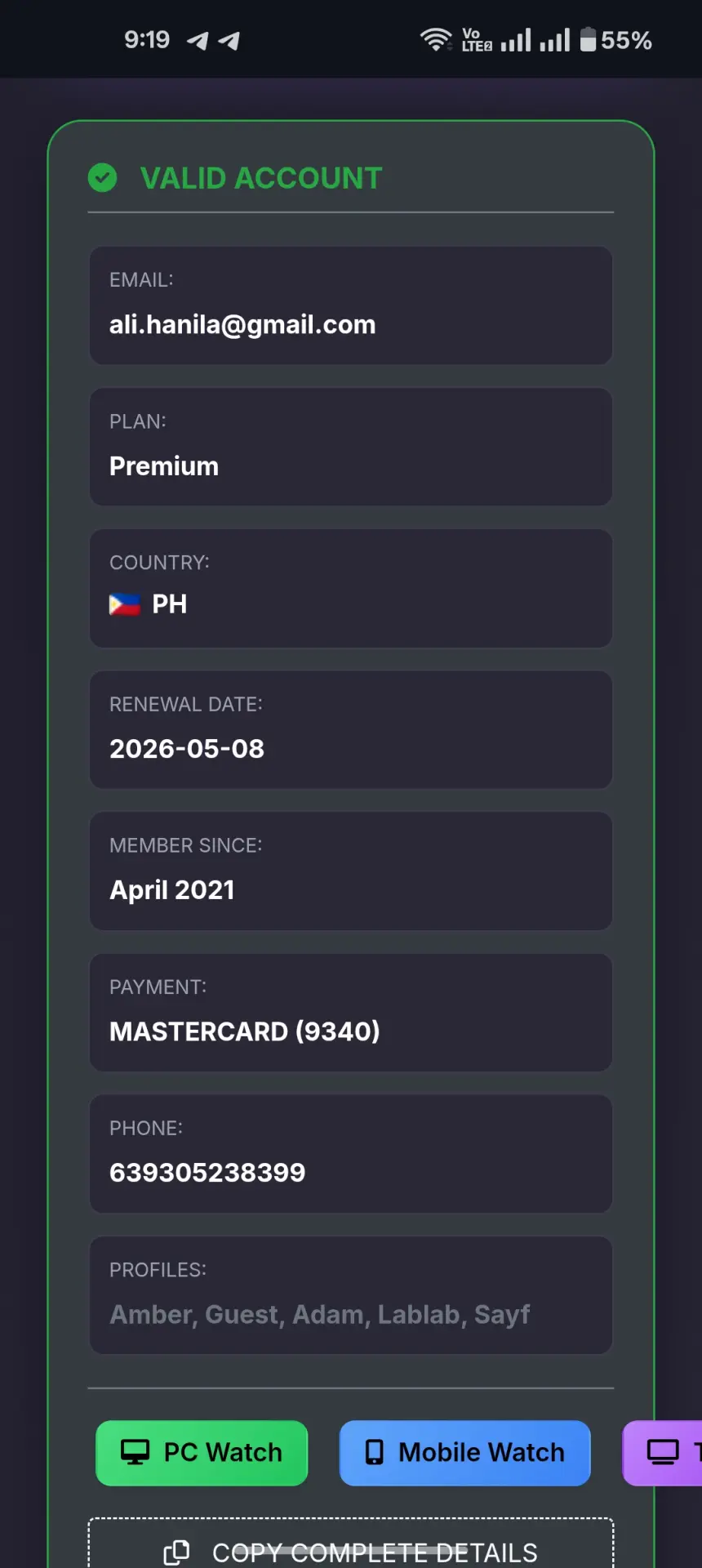Tap the Member Since April 2021 card
The image size is (702, 1568).
pos(351,871)
